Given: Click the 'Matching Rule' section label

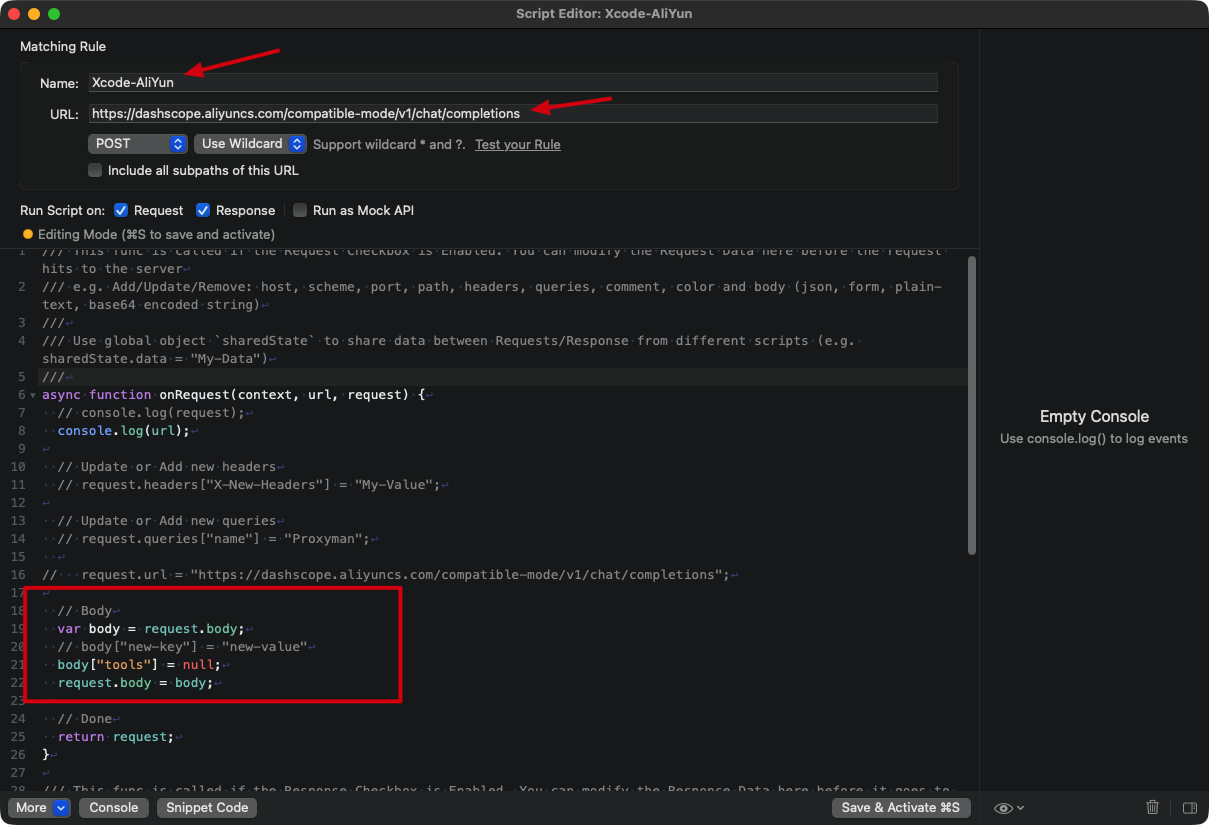Looking at the screenshot, I should (63, 46).
